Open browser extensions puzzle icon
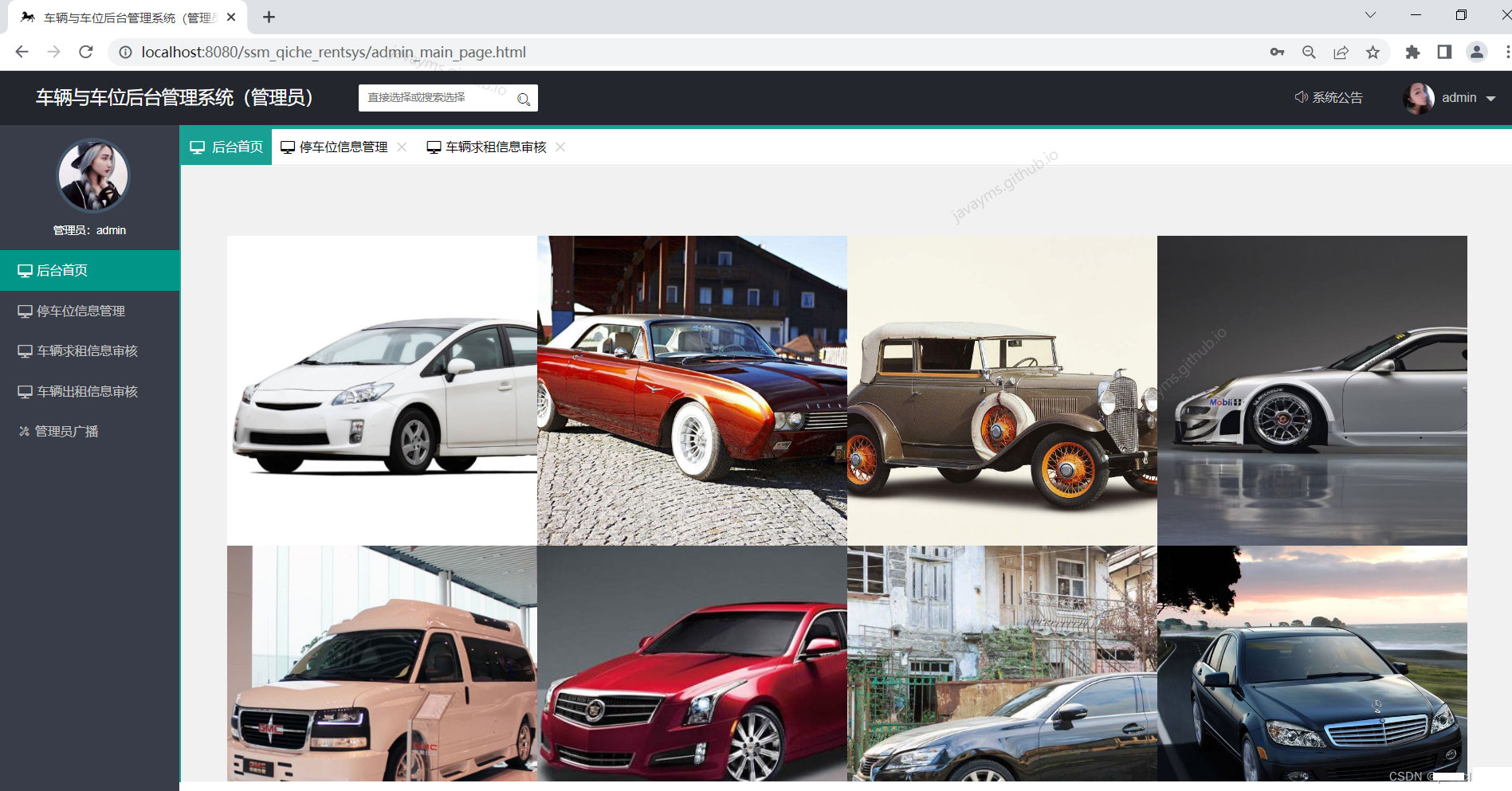 pyautogui.click(x=1412, y=52)
